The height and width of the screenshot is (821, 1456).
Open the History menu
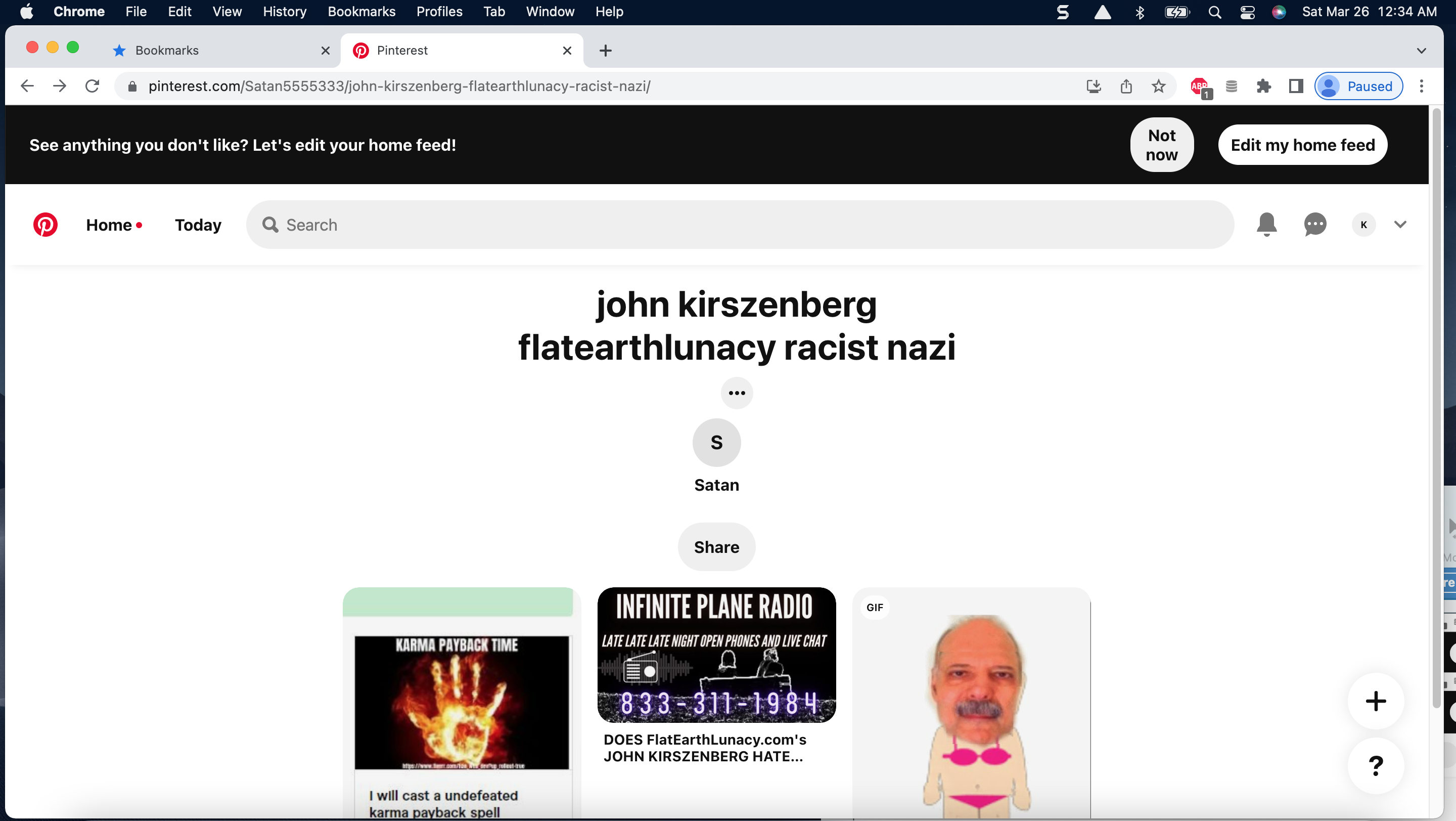(284, 11)
